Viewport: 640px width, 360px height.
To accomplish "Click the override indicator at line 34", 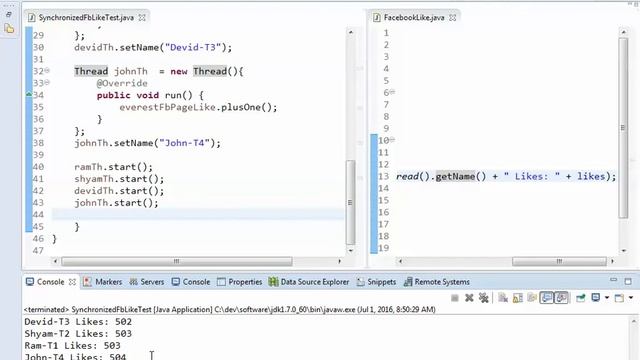I will (x=29, y=94).
